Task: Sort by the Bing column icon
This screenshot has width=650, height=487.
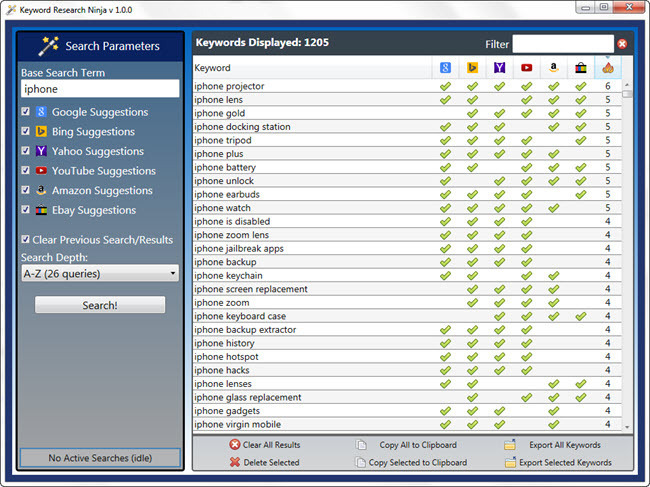Action: (x=472, y=68)
